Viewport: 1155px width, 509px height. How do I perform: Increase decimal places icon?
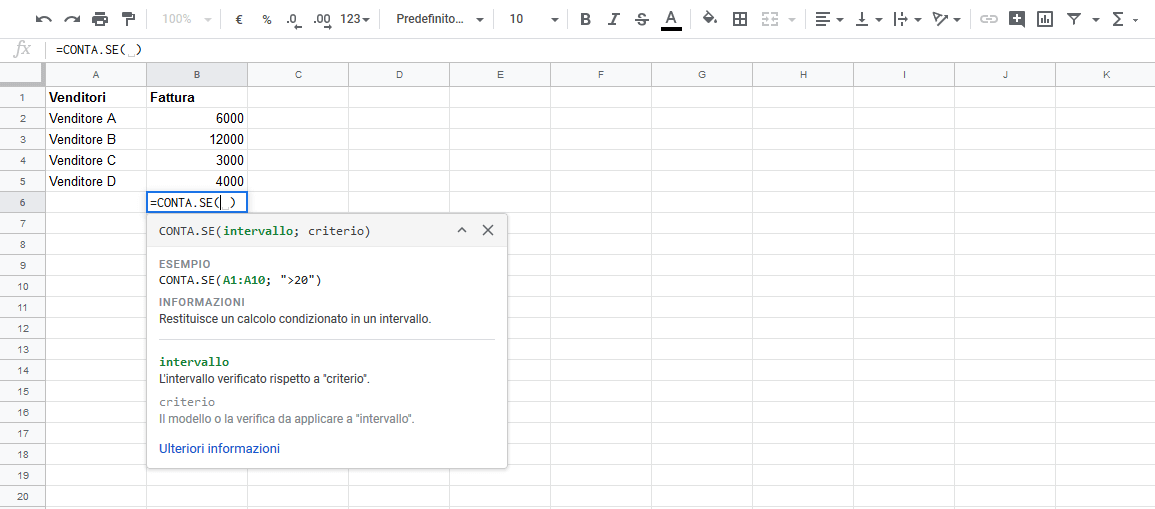tap(322, 20)
